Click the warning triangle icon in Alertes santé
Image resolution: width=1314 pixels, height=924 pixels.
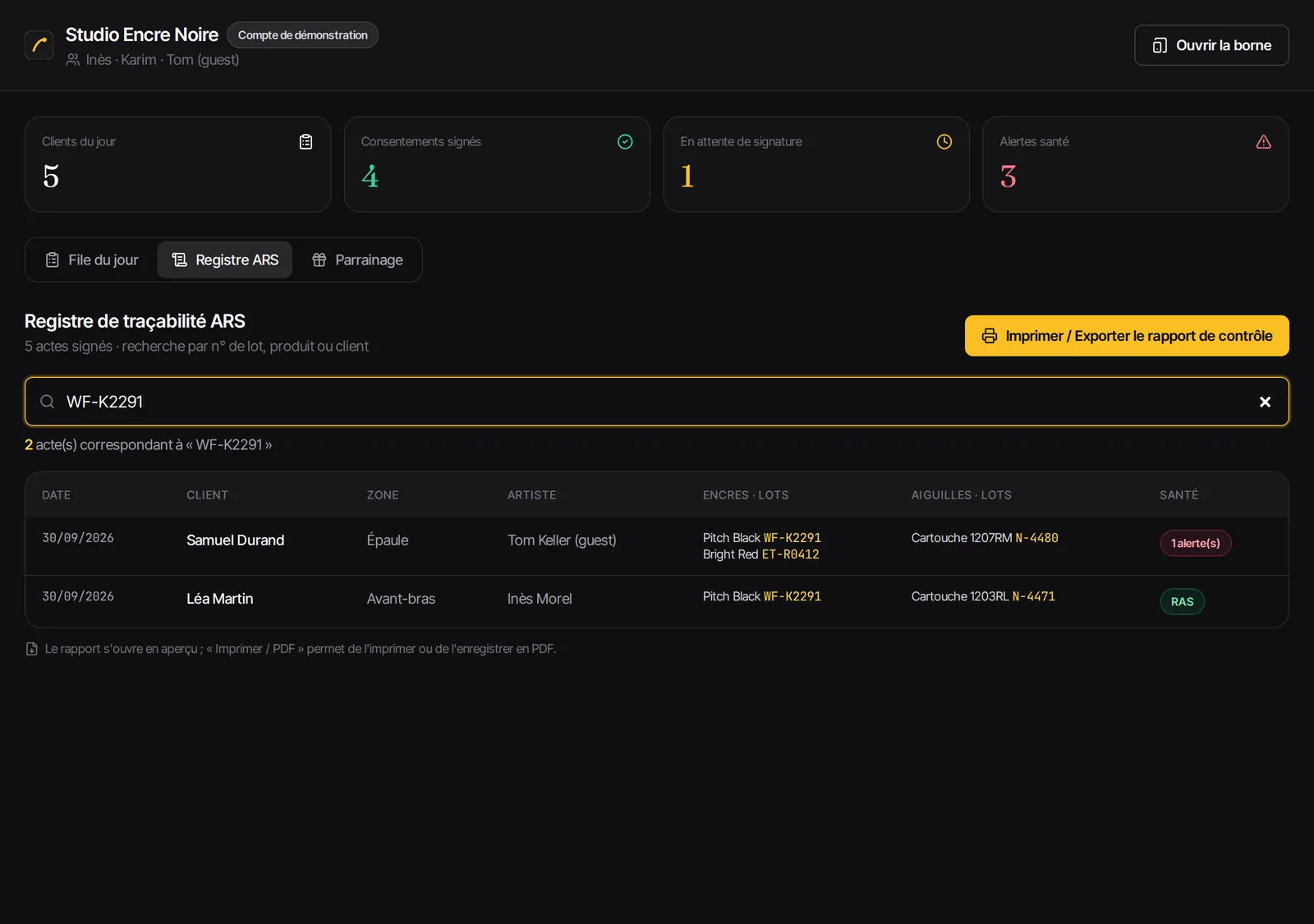pyautogui.click(x=1263, y=142)
